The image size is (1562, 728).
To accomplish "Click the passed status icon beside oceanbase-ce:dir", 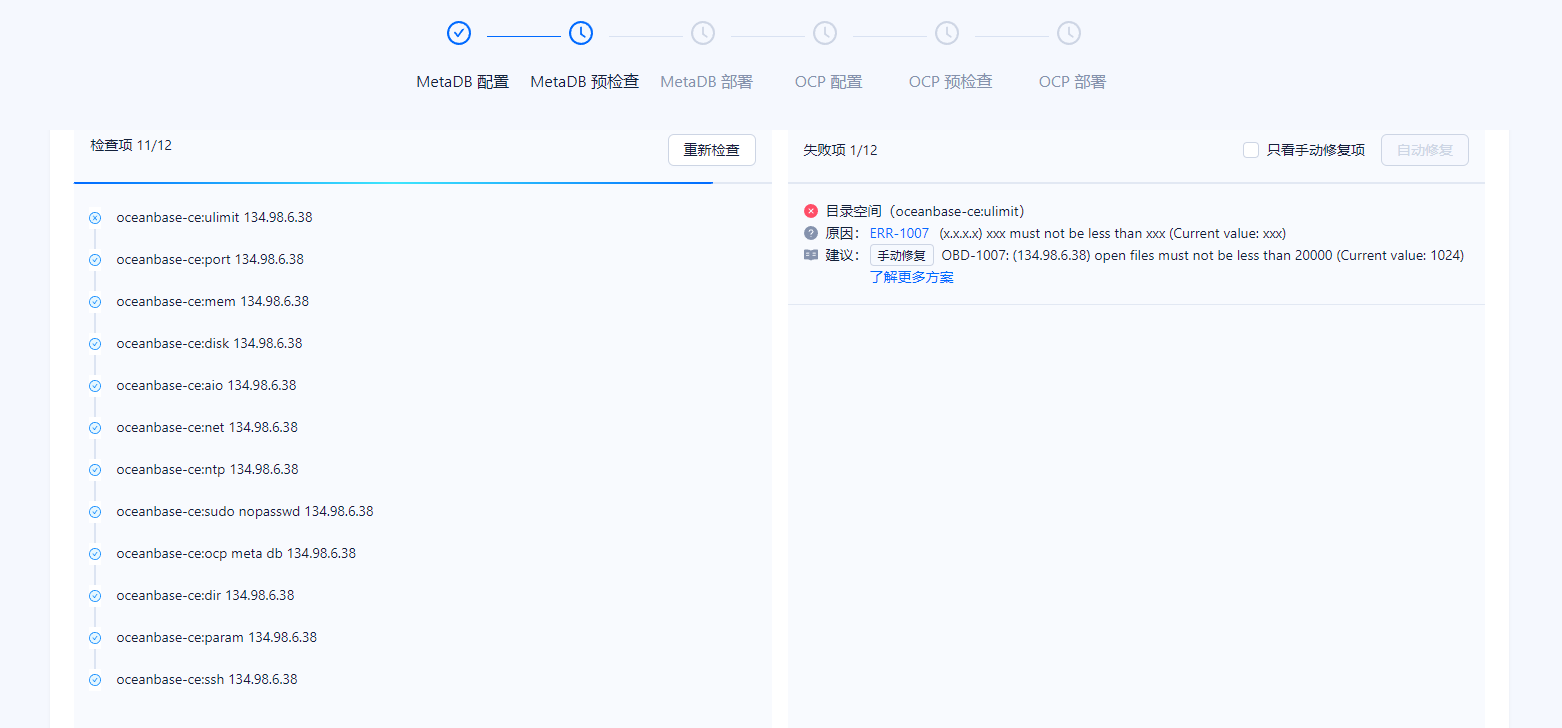I will point(95,595).
